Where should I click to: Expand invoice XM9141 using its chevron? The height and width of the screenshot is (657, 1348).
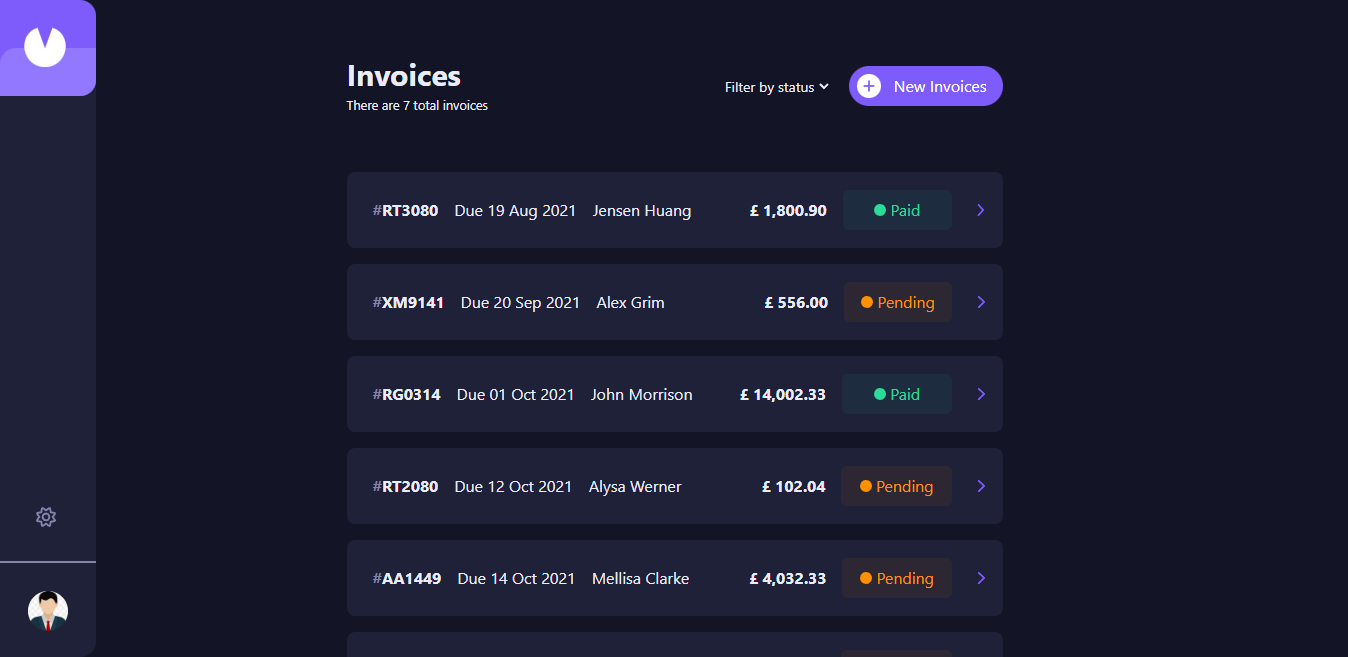pyautogui.click(x=980, y=302)
